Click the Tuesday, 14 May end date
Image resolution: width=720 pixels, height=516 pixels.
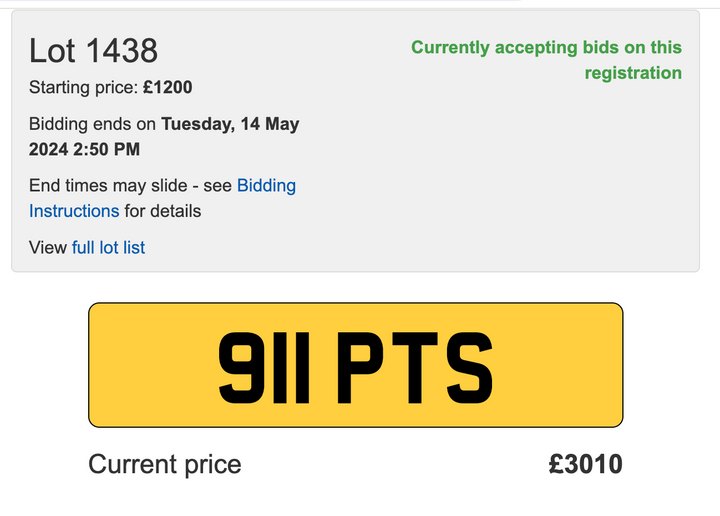pyautogui.click(x=230, y=124)
